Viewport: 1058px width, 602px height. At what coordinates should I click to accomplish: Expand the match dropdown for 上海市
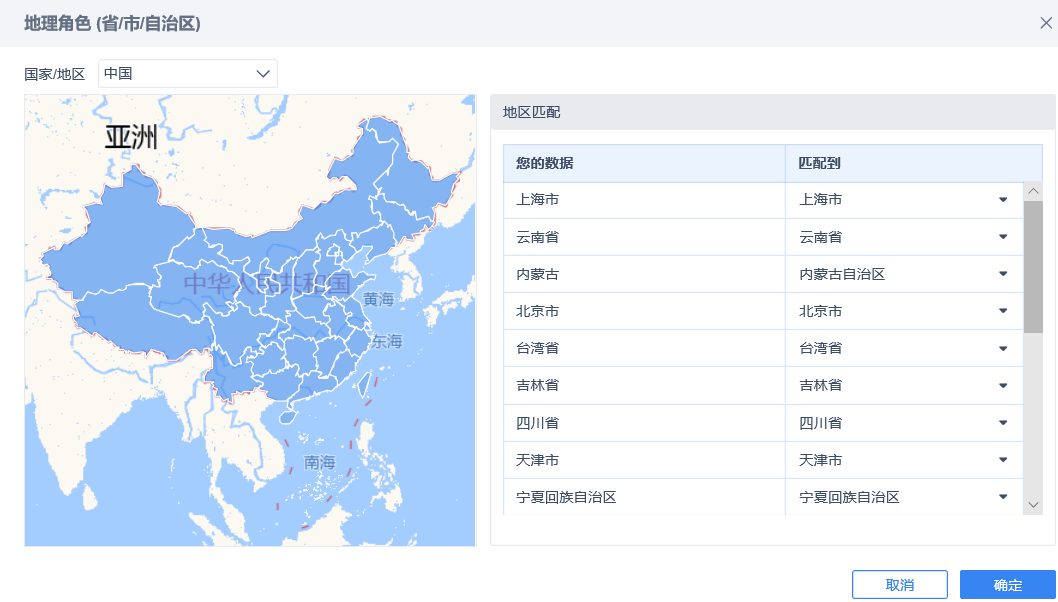click(1003, 200)
